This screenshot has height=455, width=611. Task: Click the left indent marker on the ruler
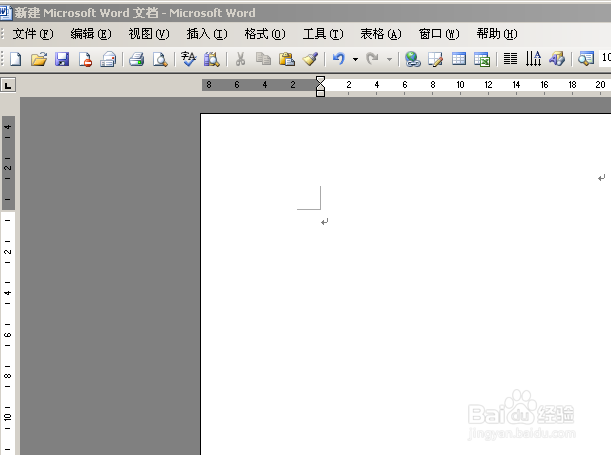click(320, 93)
